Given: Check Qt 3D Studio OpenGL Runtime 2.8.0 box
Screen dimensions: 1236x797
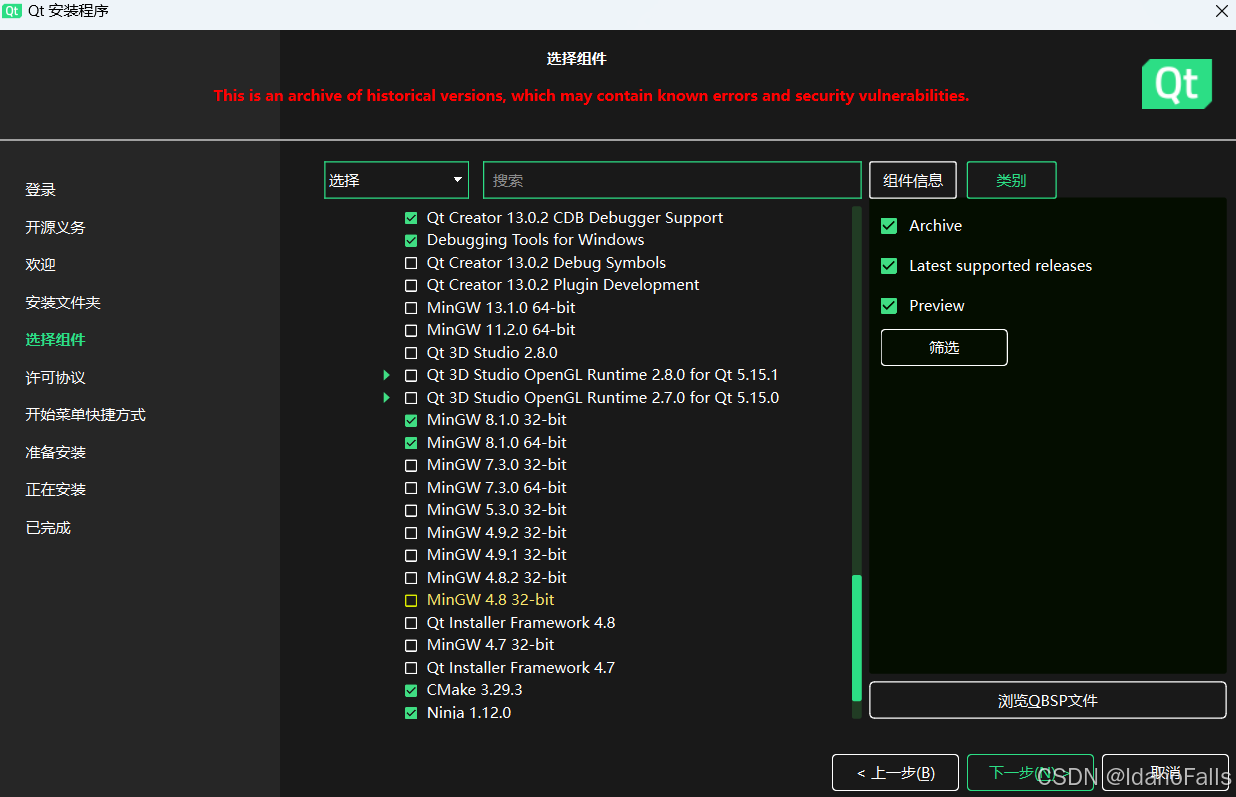Looking at the screenshot, I should click(411, 375).
